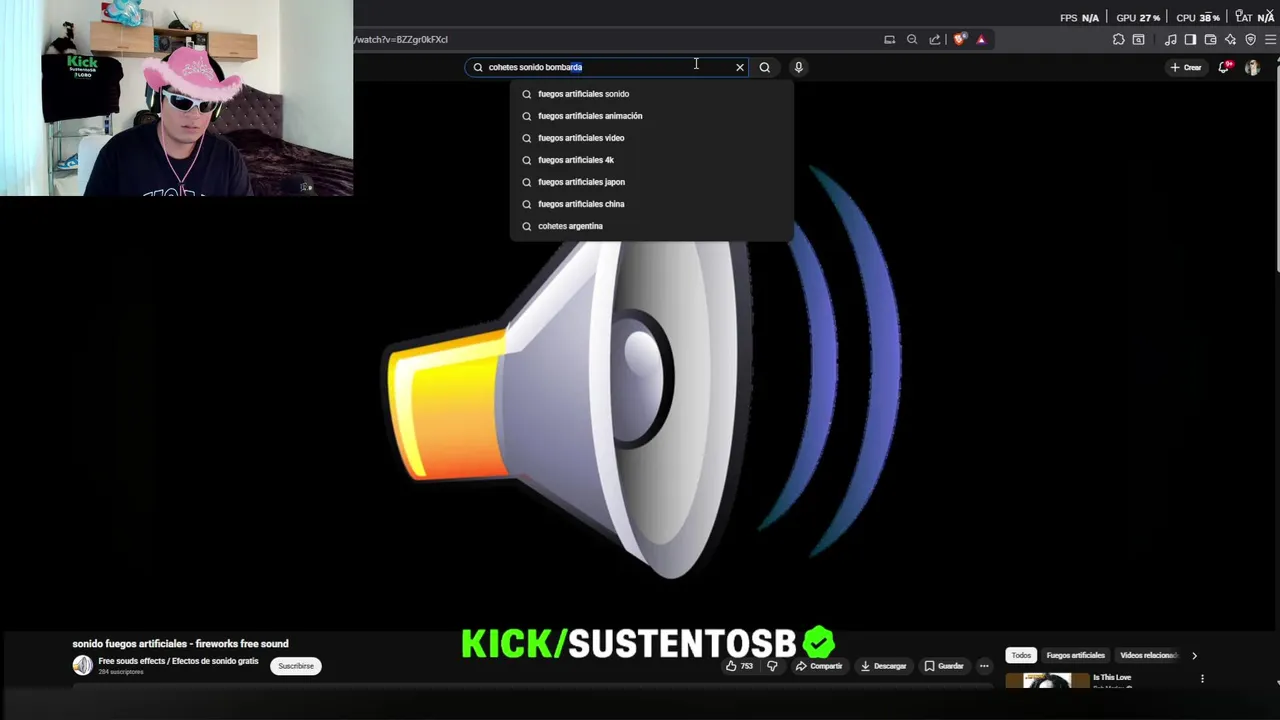Toggle the browser sidebar panel
The height and width of the screenshot is (720, 1280).
tap(1190, 39)
